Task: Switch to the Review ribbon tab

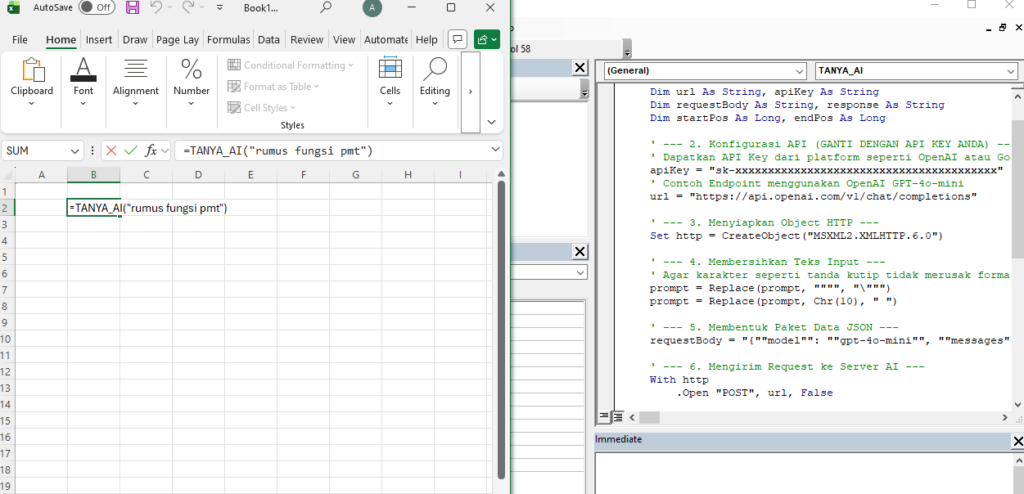Action: tap(307, 40)
